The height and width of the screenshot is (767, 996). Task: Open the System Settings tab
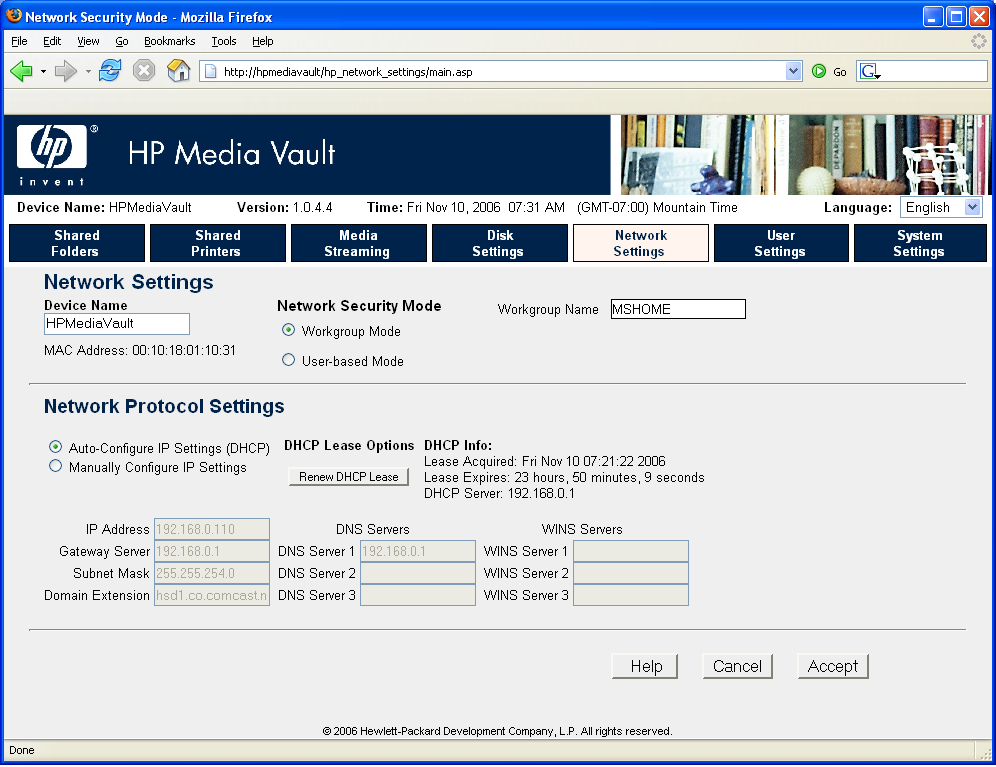(919, 243)
